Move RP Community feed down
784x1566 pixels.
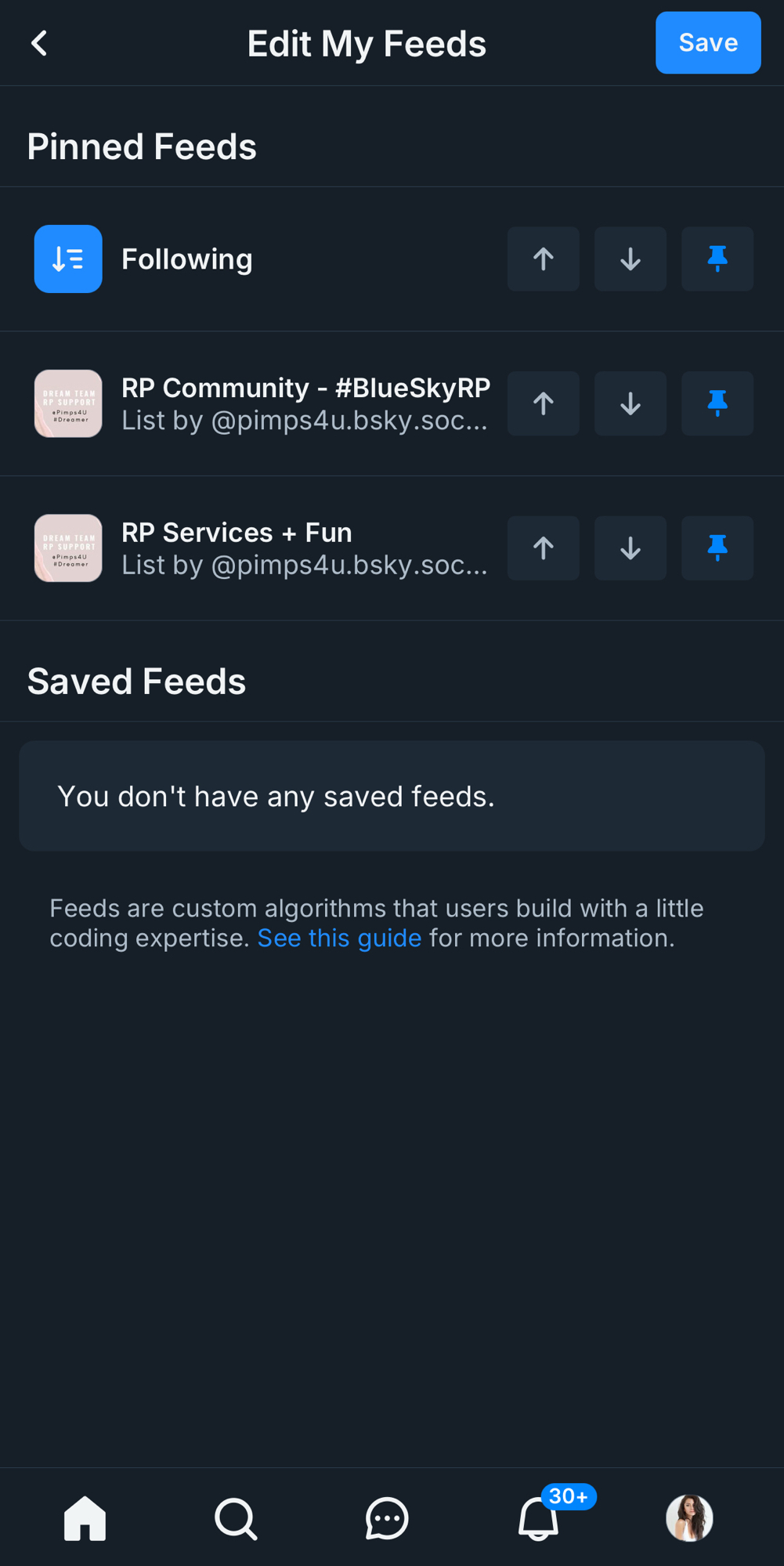(x=630, y=403)
